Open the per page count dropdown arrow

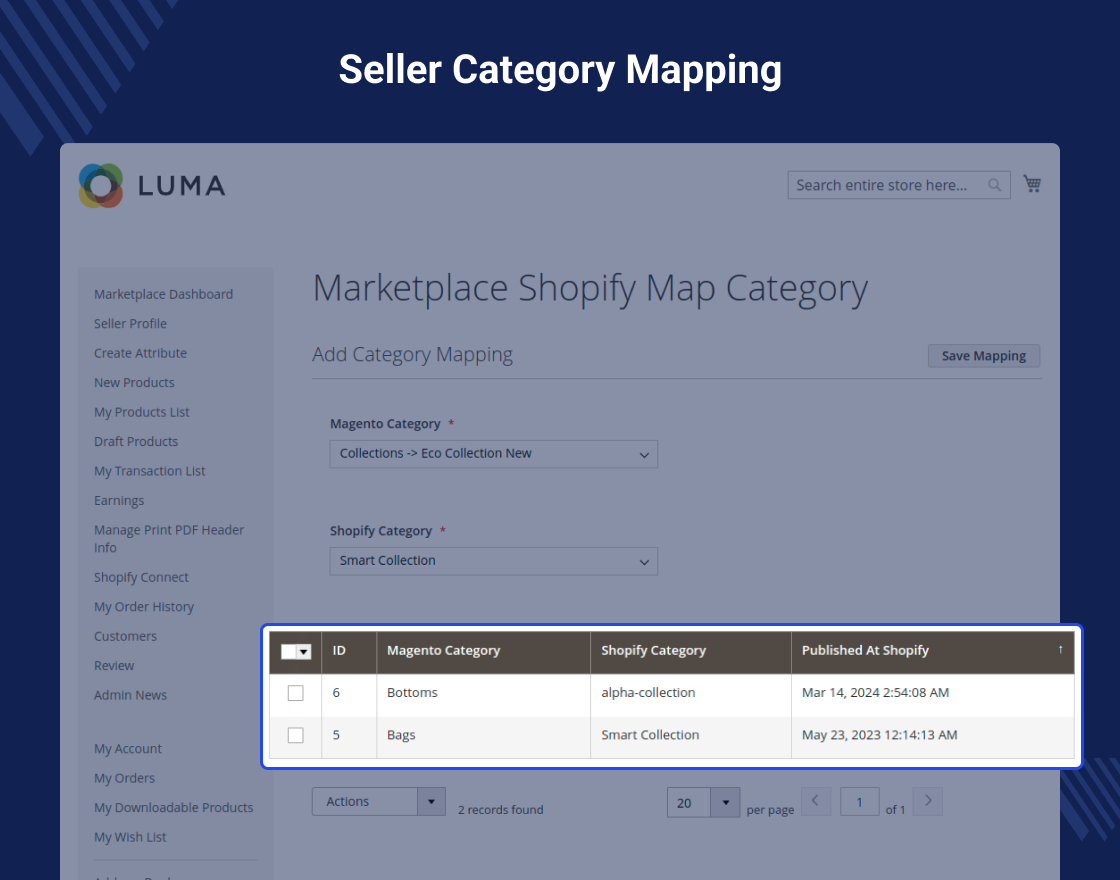[x=725, y=803]
